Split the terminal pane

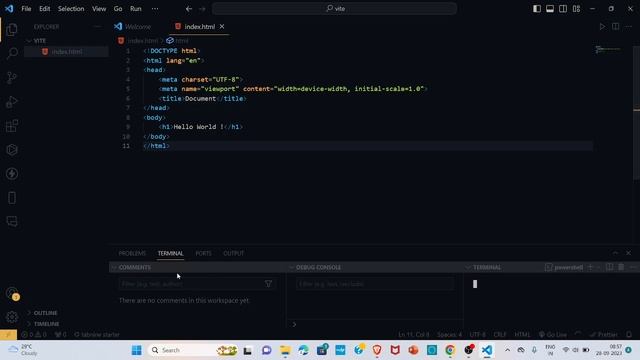pos(609,267)
